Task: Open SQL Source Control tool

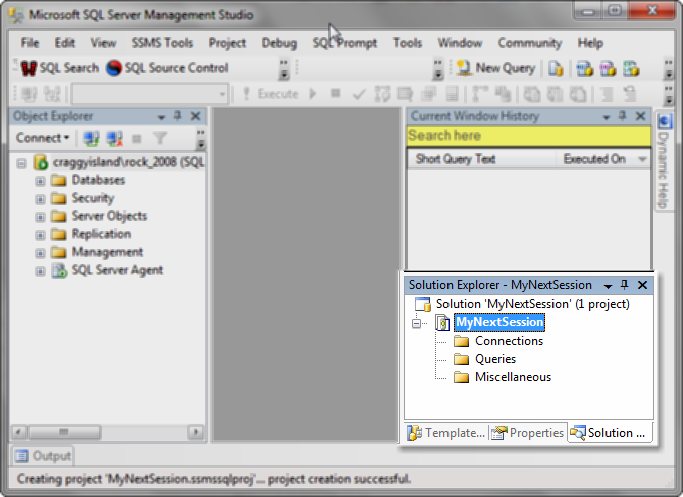Action: (167, 68)
